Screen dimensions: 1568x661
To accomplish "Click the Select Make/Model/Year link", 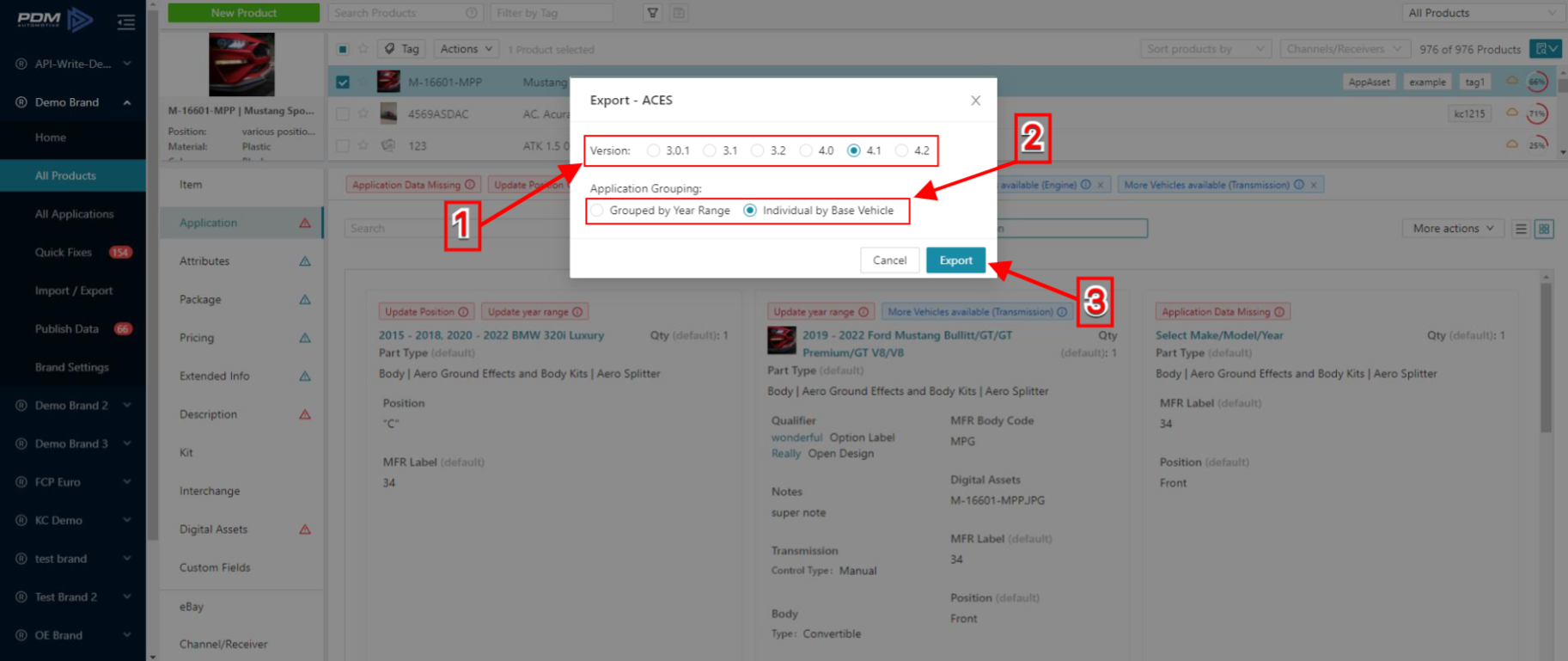I will [x=1219, y=335].
